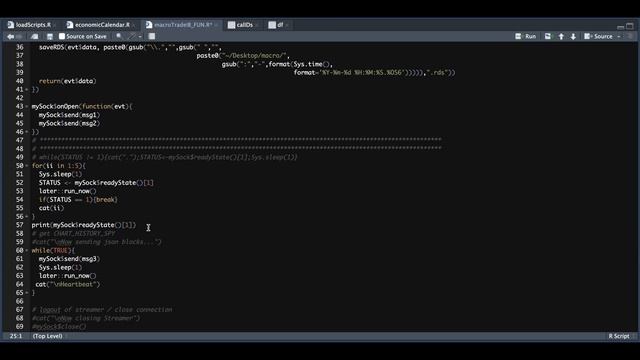This screenshot has width=640, height=360.
Task: Open the Compile Report notebook icon
Action: 151,37
